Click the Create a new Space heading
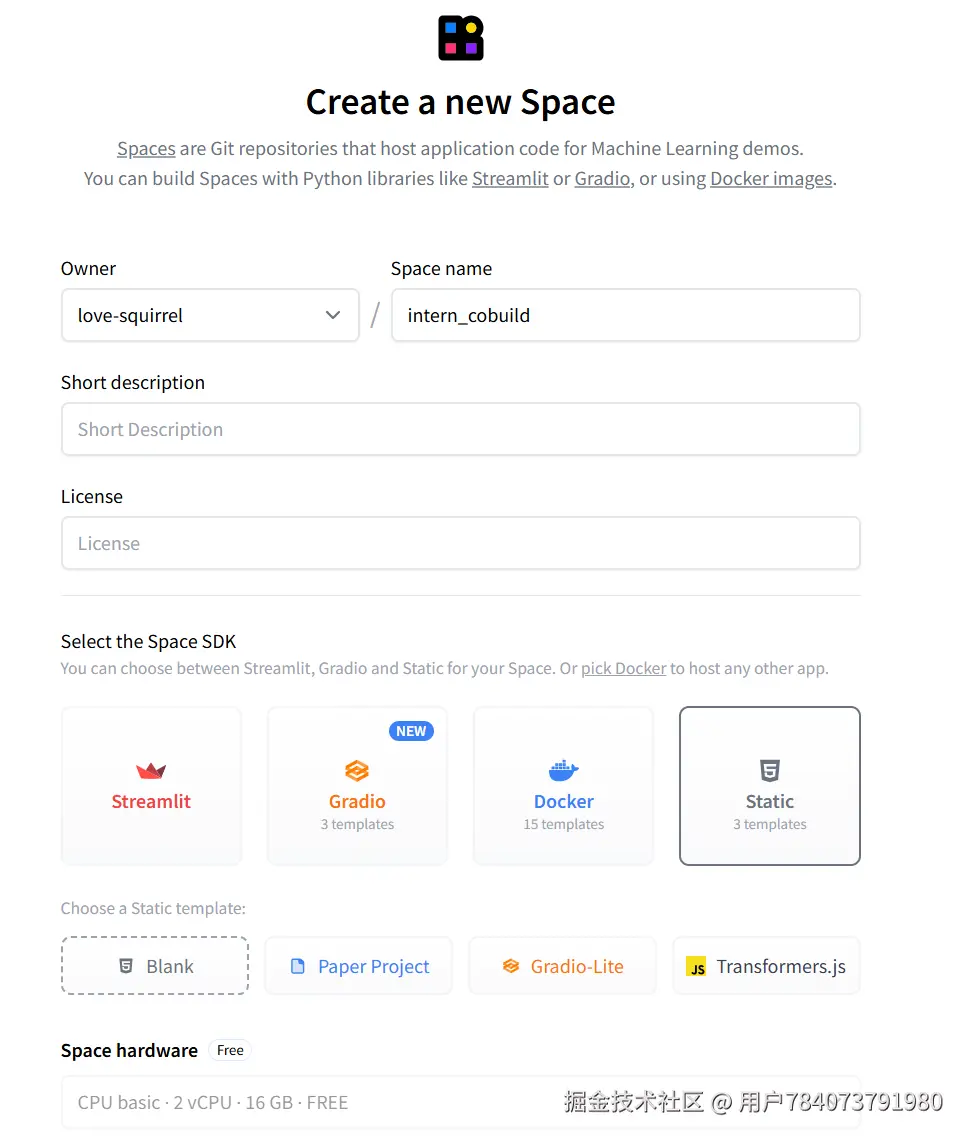 point(460,102)
